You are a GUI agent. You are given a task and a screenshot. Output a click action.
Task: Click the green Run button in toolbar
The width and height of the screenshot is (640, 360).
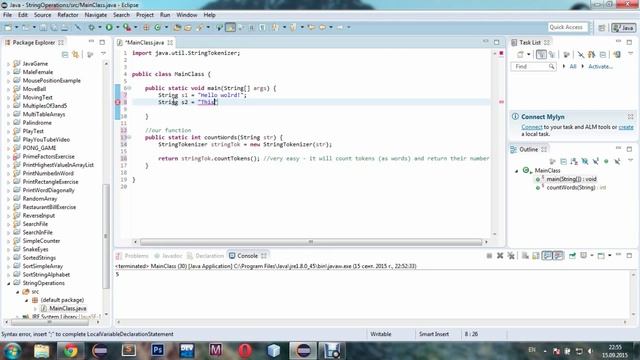point(109,27)
